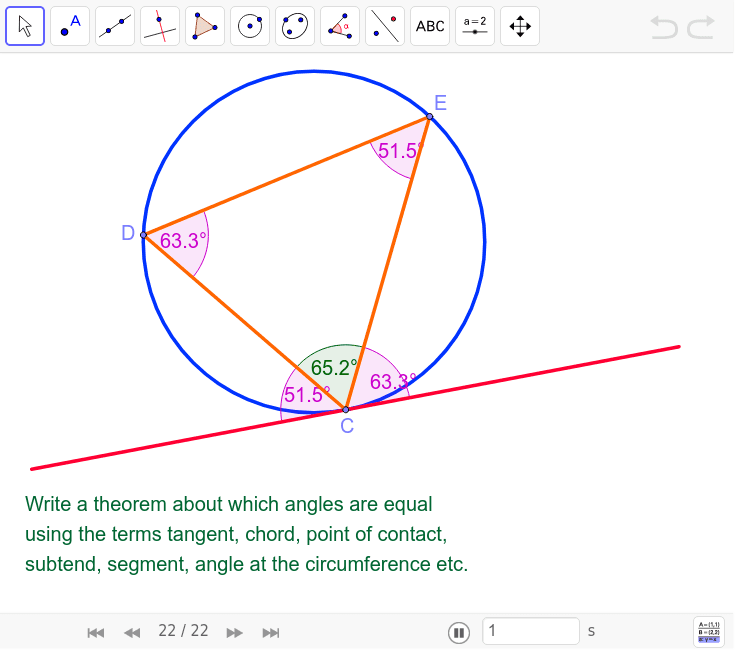The image size is (735, 650).
Task: Select Move Graphics View tool
Action: [520, 26]
